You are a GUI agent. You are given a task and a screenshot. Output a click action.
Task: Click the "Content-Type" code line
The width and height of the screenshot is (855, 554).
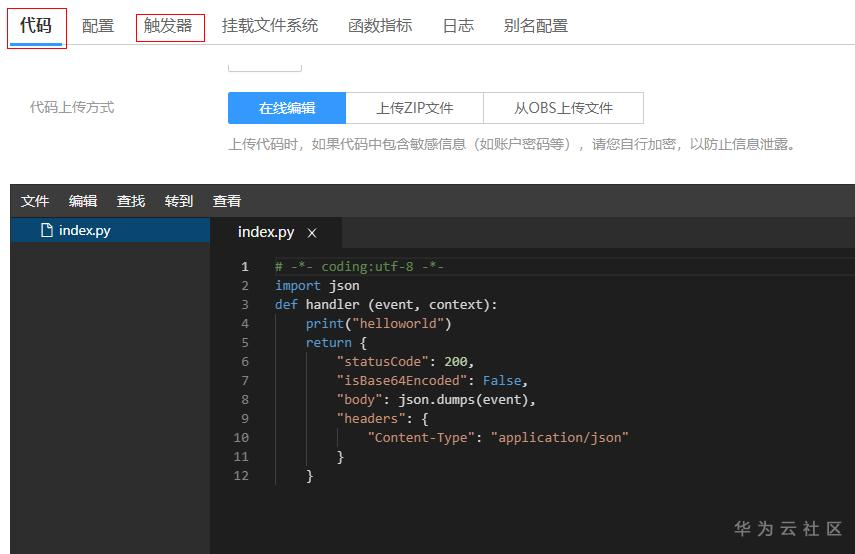pos(498,438)
